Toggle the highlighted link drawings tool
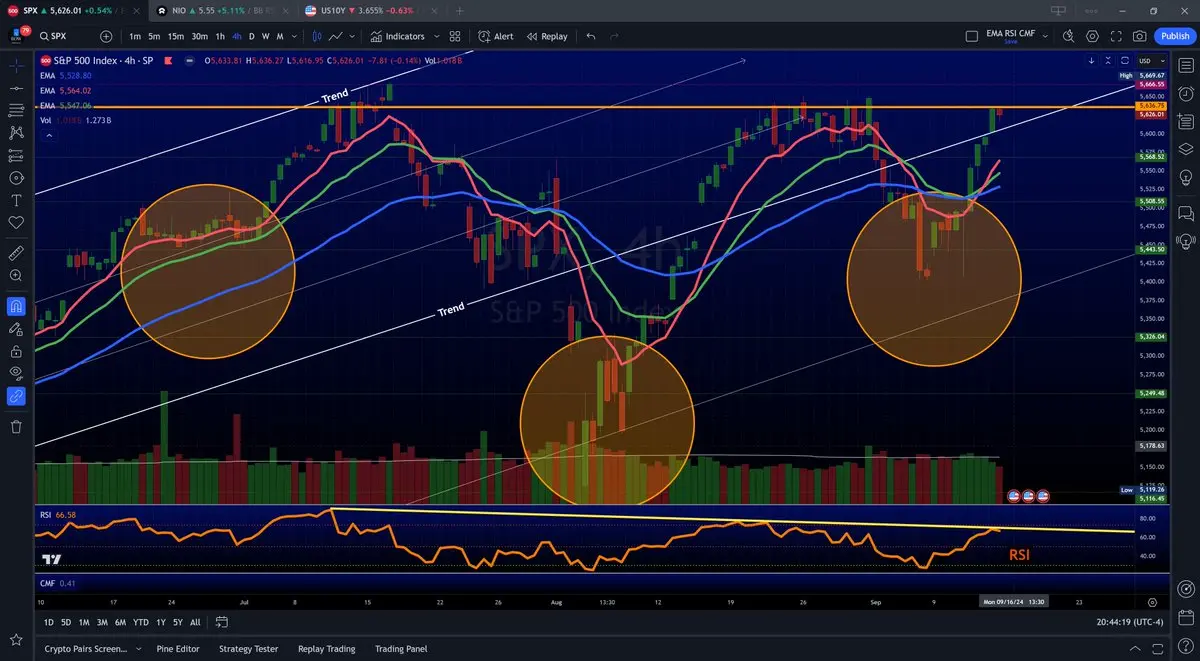1200x661 pixels. coord(16,396)
